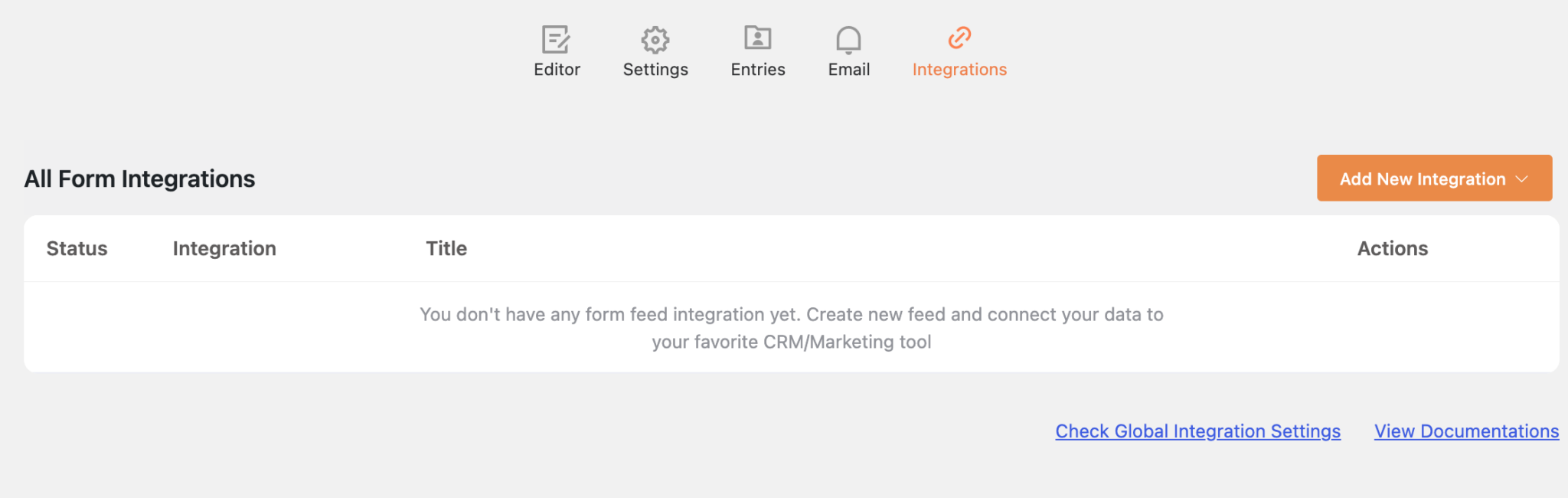
Task: Open the Add New Integration menu
Action: pyautogui.click(x=1434, y=178)
